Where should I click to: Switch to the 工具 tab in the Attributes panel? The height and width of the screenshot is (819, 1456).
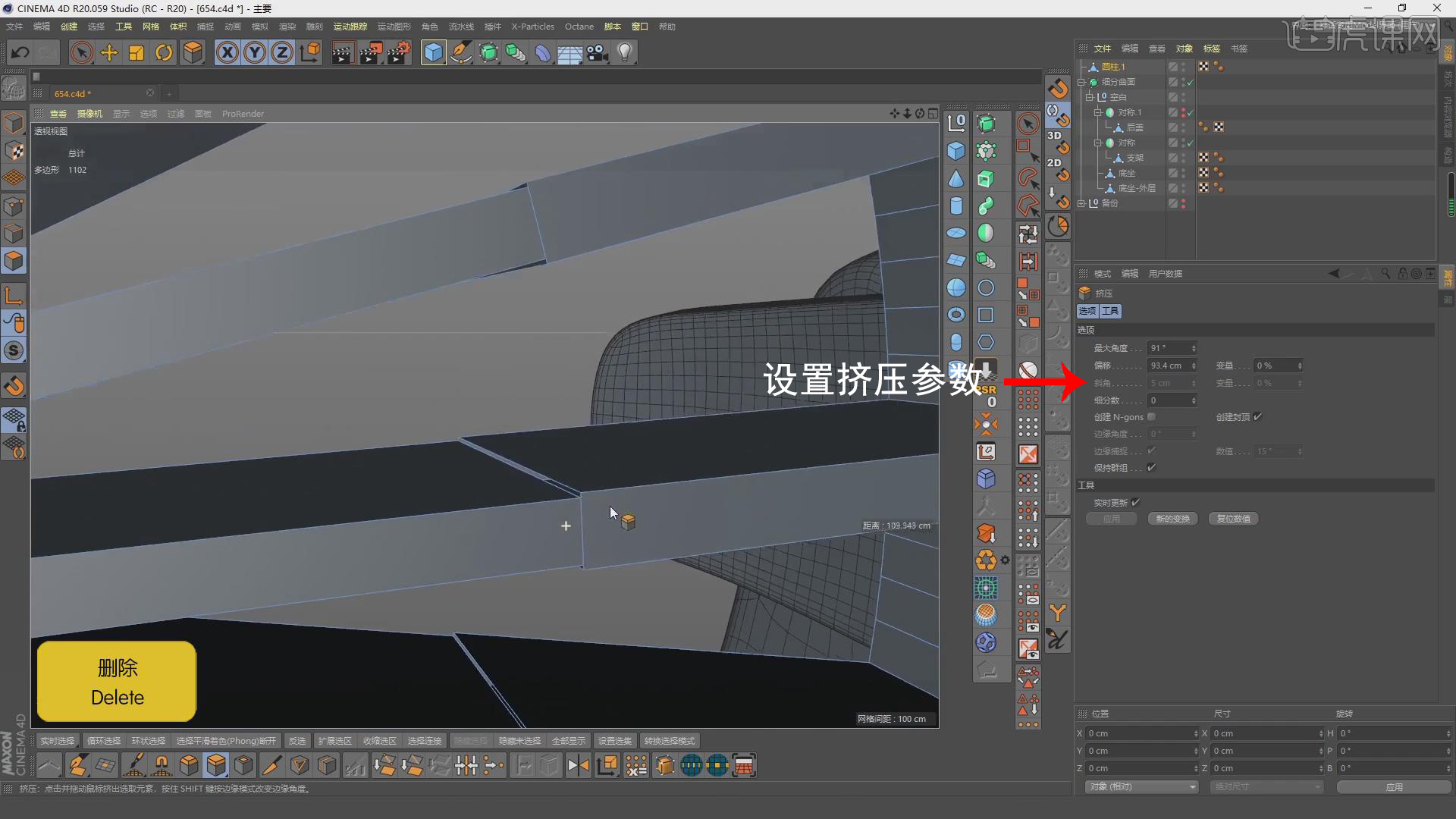(1109, 311)
